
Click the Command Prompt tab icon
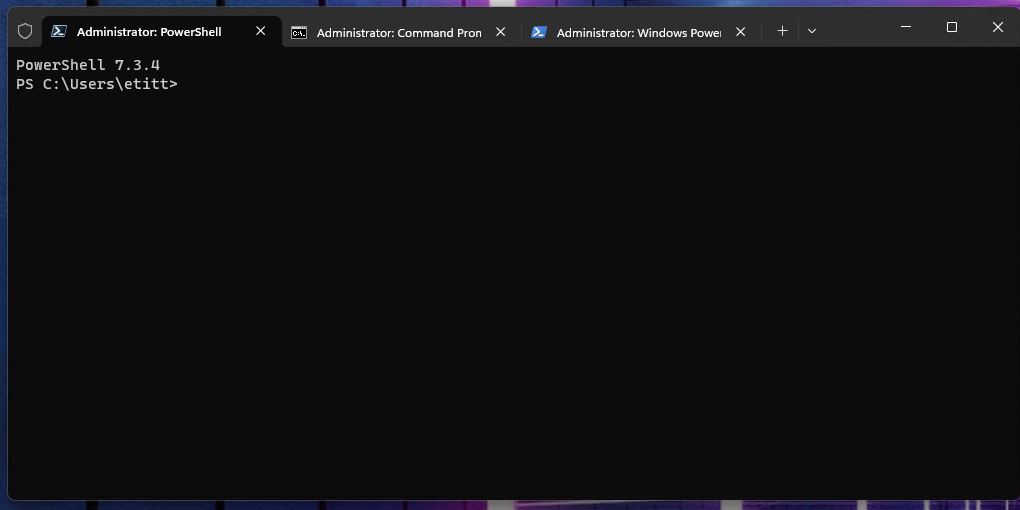299,32
